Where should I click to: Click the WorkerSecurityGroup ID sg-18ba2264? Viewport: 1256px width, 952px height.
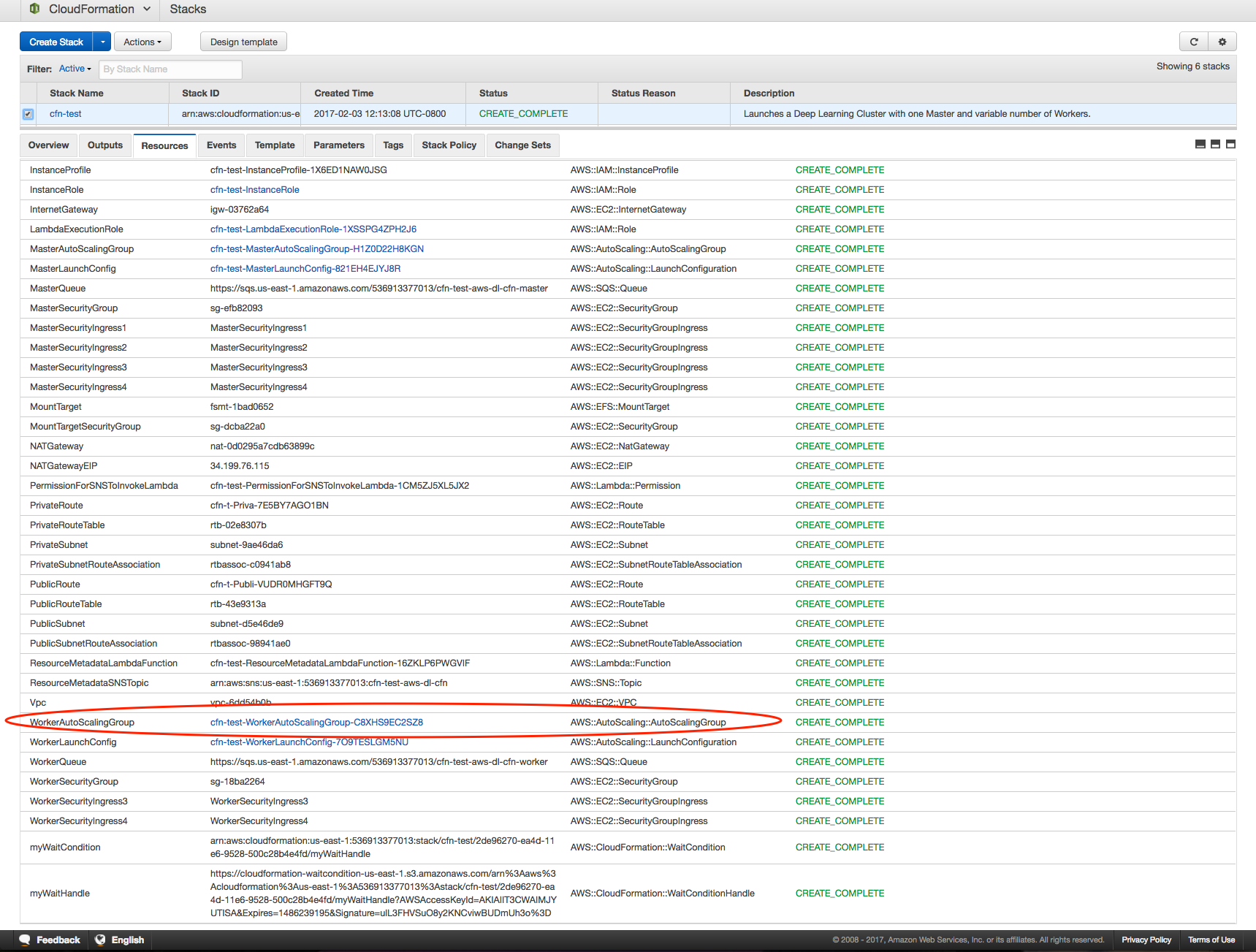(237, 782)
